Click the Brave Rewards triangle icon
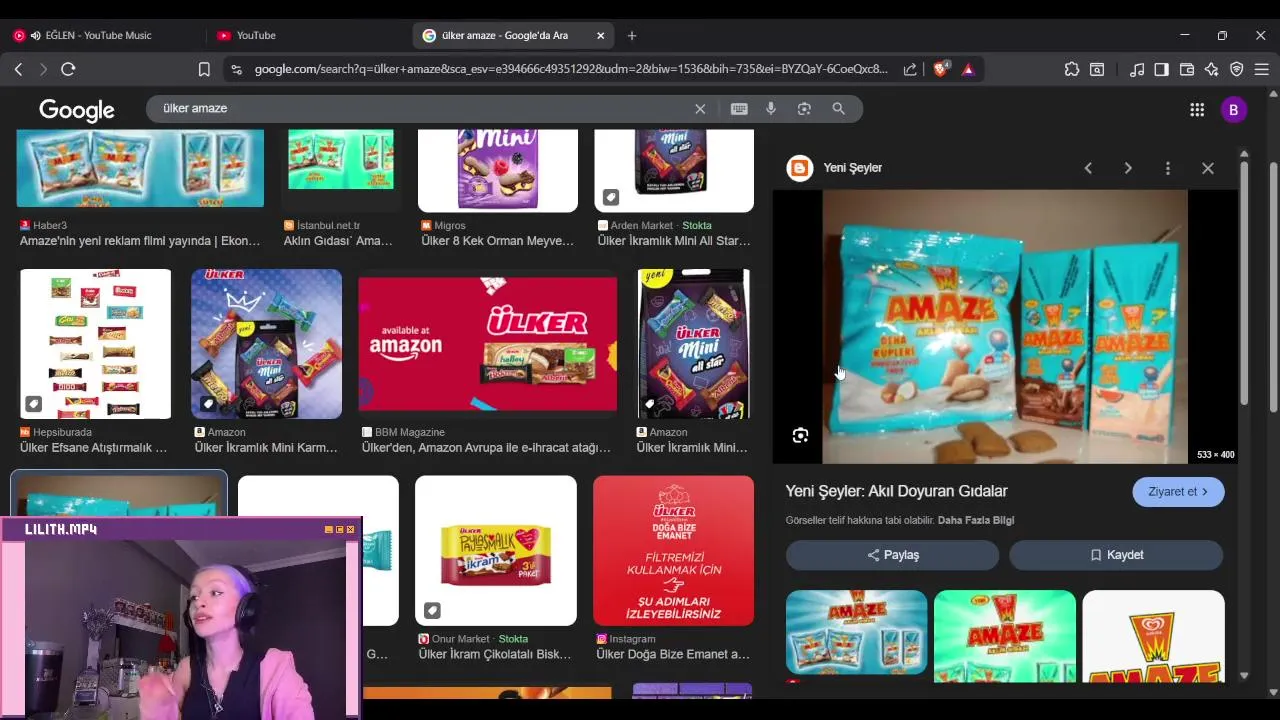Image resolution: width=1280 pixels, height=720 pixels. coord(968,69)
